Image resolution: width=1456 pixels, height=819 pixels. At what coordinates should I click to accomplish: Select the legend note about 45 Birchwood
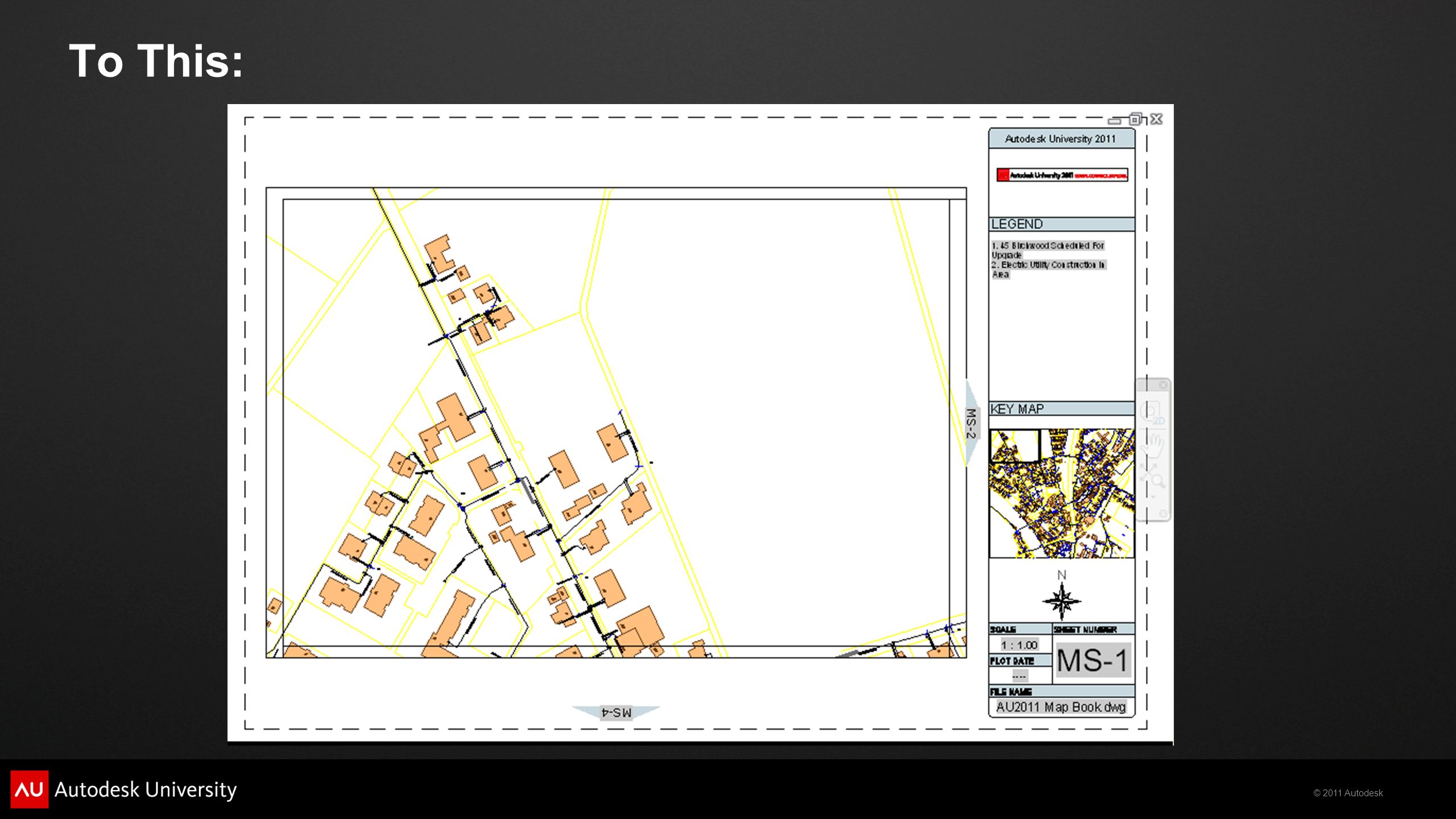(x=1048, y=250)
